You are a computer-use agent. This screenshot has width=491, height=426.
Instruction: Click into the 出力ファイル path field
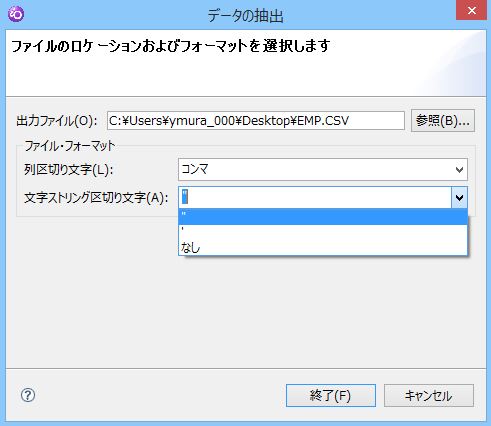point(256,121)
